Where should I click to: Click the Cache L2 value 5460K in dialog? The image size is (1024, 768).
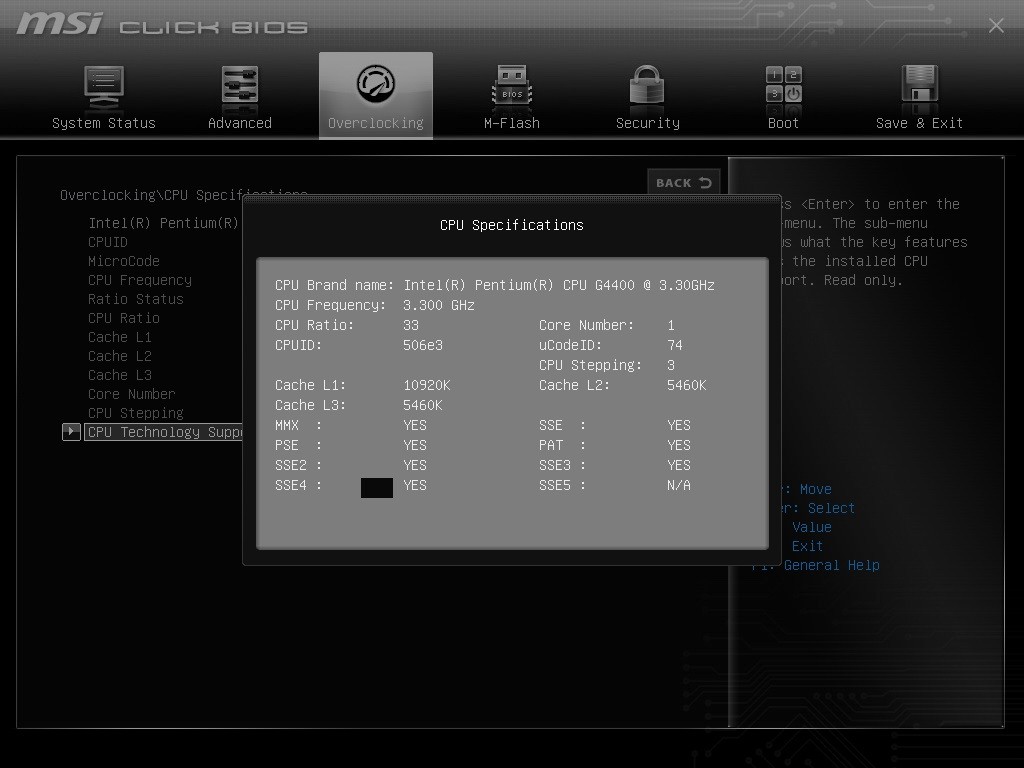686,385
